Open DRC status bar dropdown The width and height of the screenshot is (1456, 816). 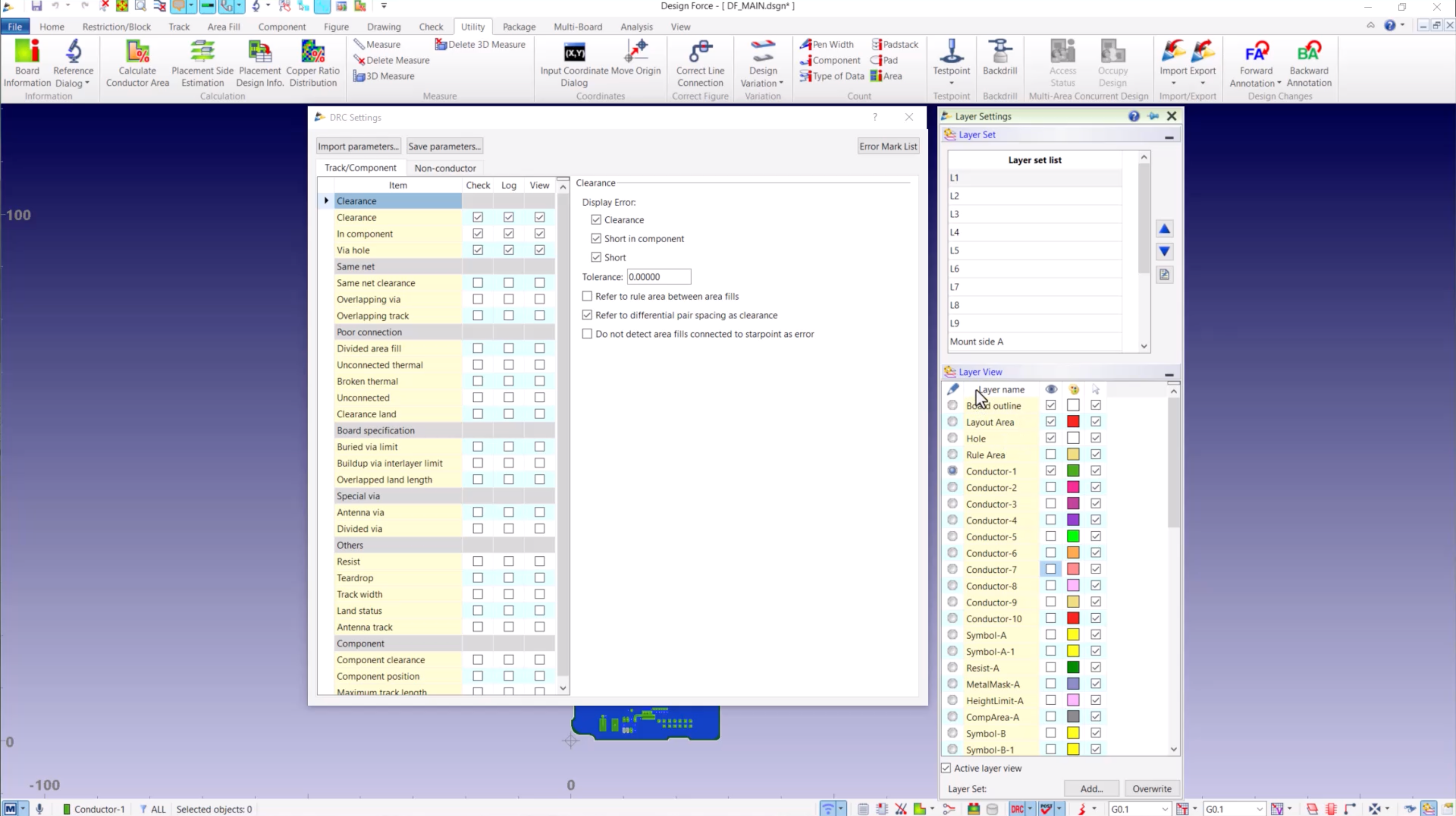pos(1030,809)
